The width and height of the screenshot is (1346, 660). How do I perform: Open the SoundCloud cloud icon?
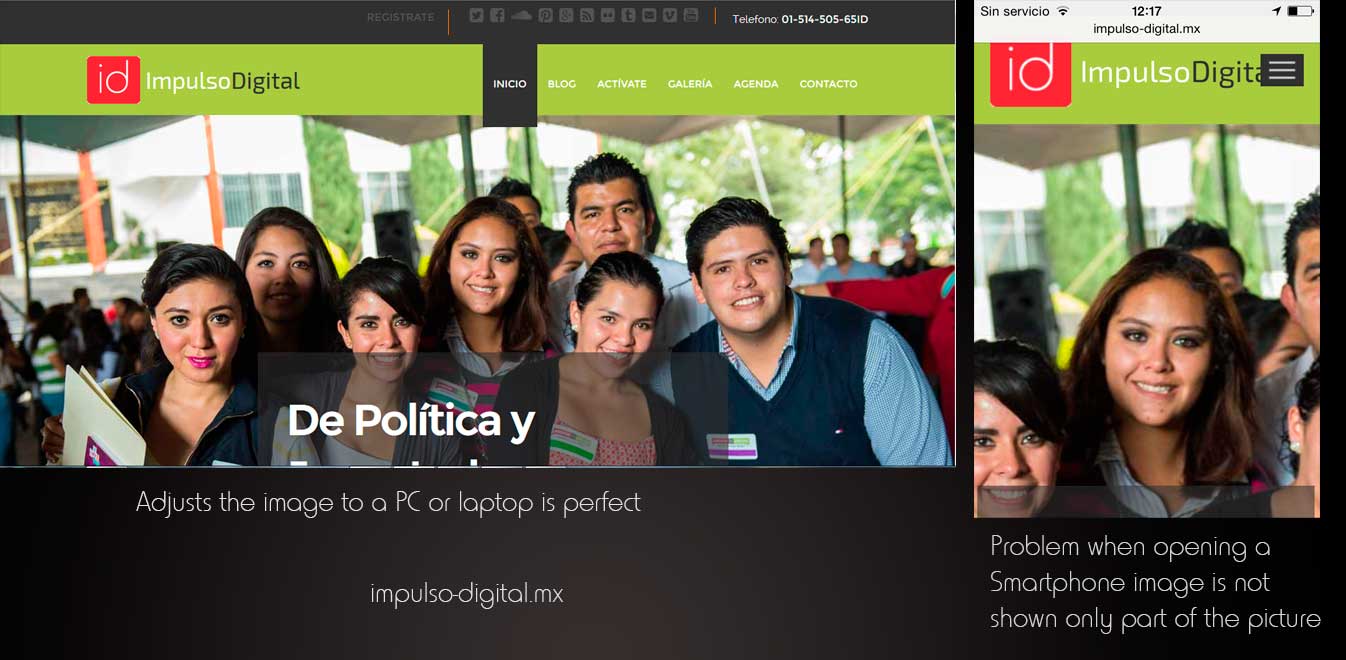pos(521,15)
